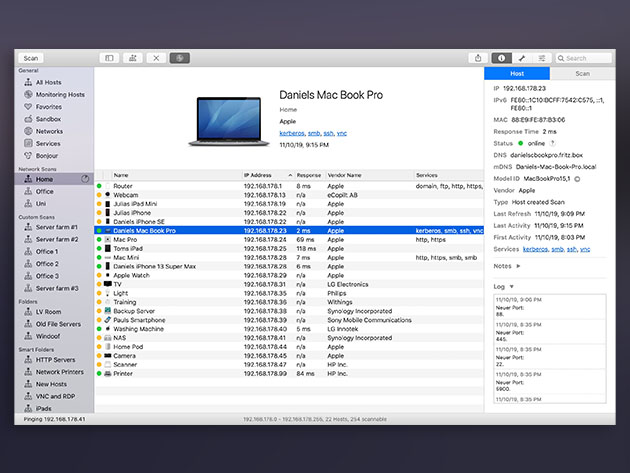Image resolution: width=630 pixels, height=473 pixels.
Task: Select Pauls Smartphone row
Action: click(289, 320)
